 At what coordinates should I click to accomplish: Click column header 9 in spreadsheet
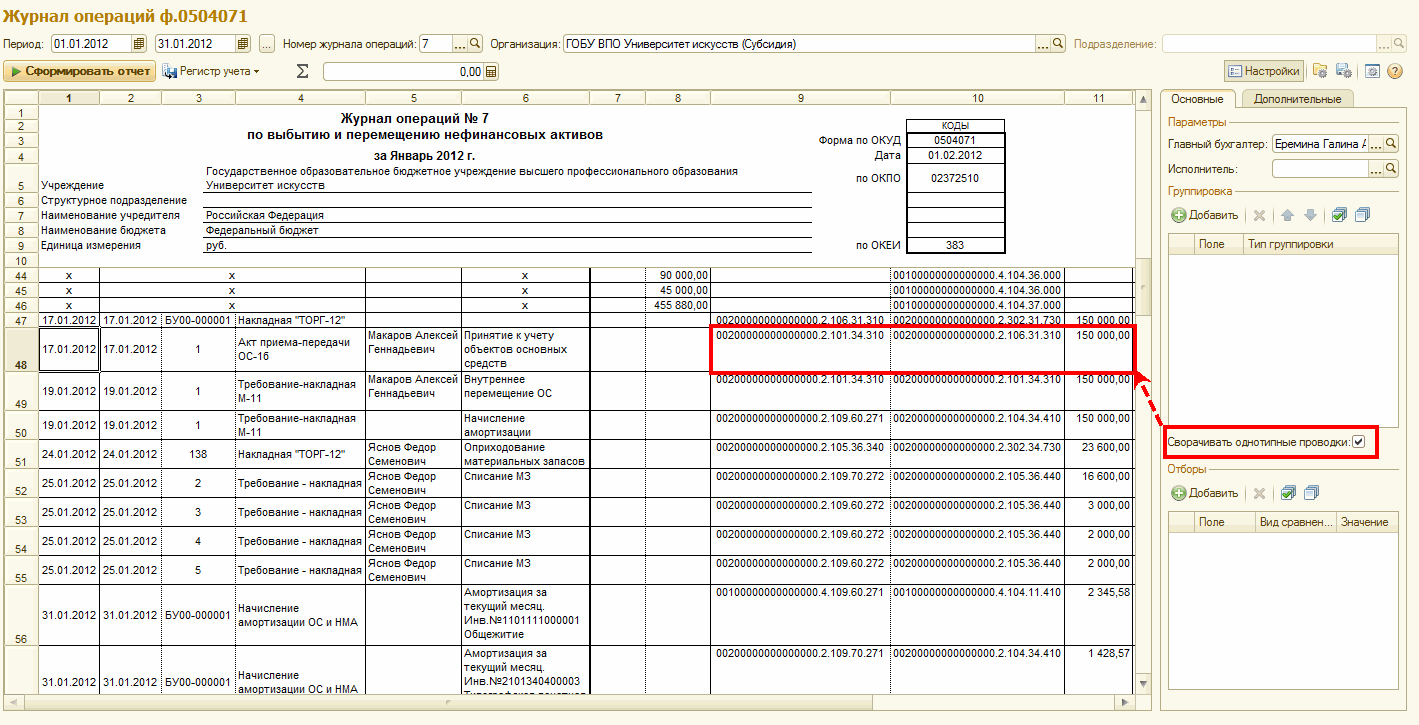point(800,98)
